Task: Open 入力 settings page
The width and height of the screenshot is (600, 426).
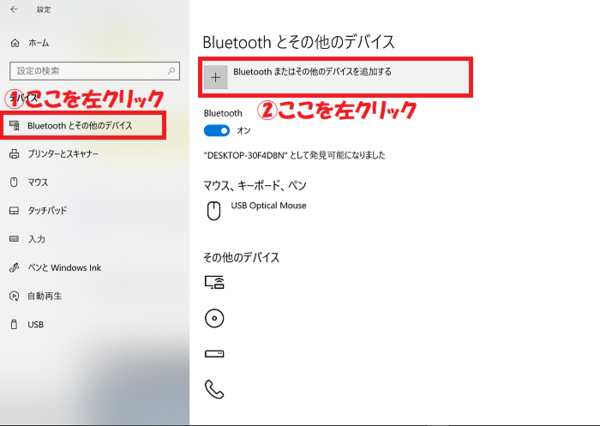Action: tap(36, 239)
